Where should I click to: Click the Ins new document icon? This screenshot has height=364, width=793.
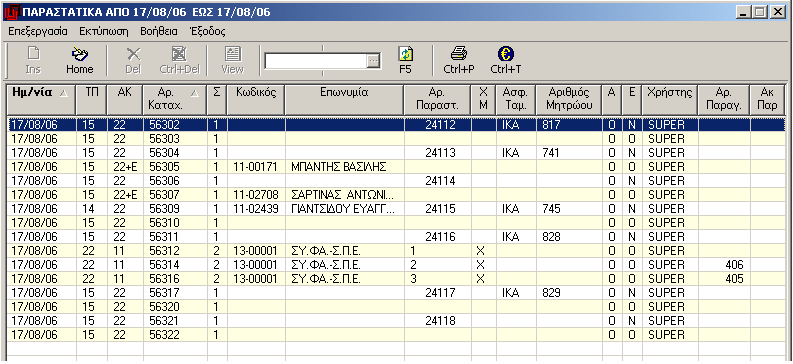33,54
